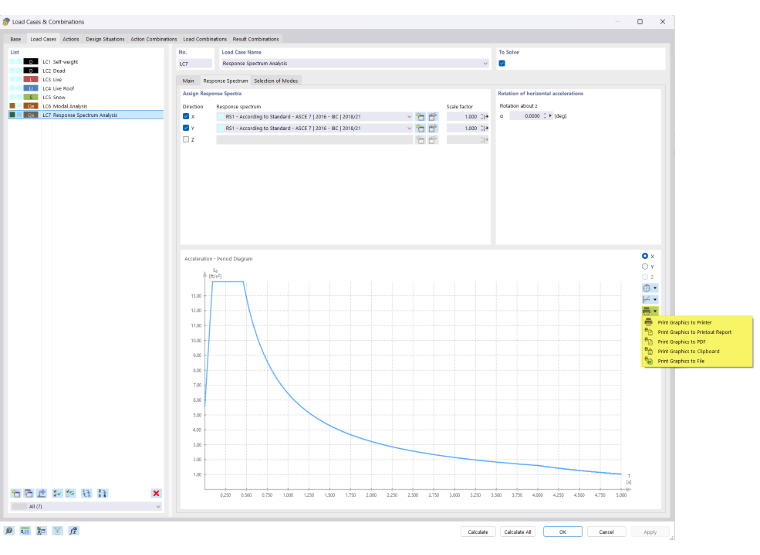Image resolution: width=760 pixels, height=555 pixels.
Task: Click the Calculate All button
Action: point(518,532)
